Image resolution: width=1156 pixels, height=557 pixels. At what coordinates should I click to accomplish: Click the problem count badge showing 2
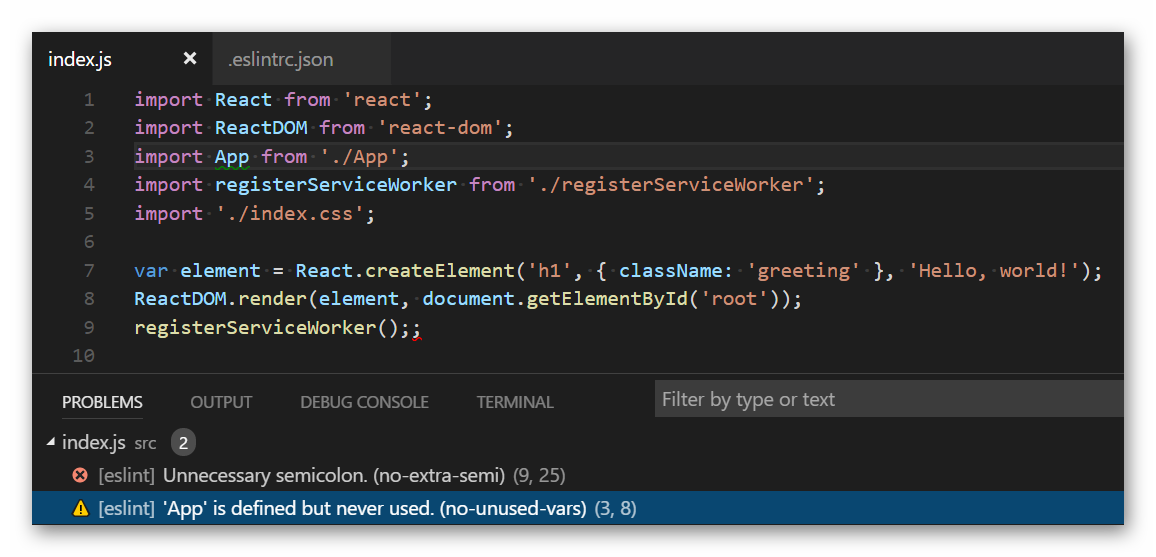coord(184,443)
